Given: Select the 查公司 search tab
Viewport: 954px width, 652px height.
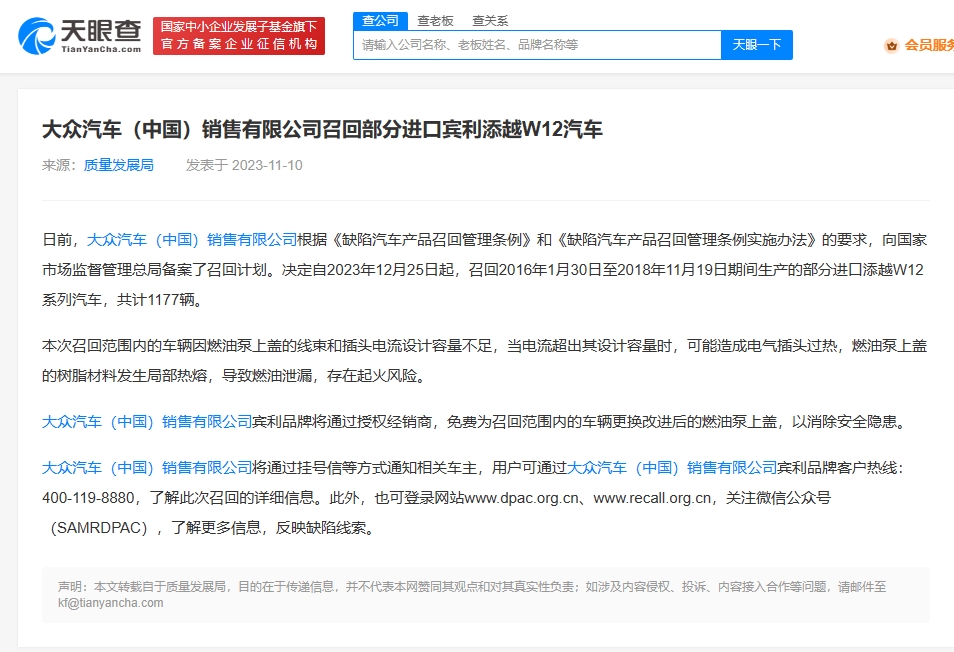Looking at the screenshot, I should (x=380, y=21).
